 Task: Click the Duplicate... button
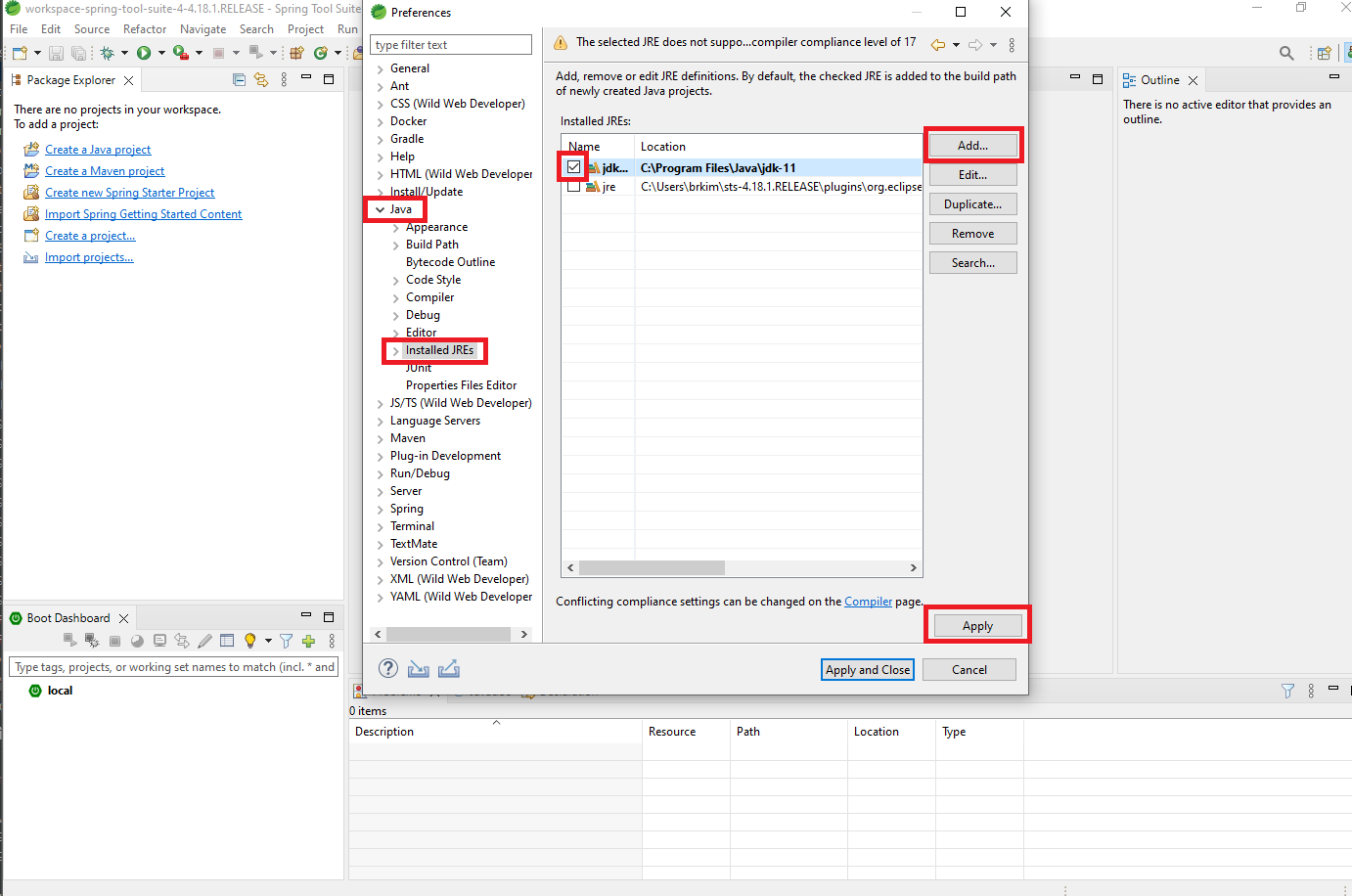pyautogui.click(x=972, y=203)
